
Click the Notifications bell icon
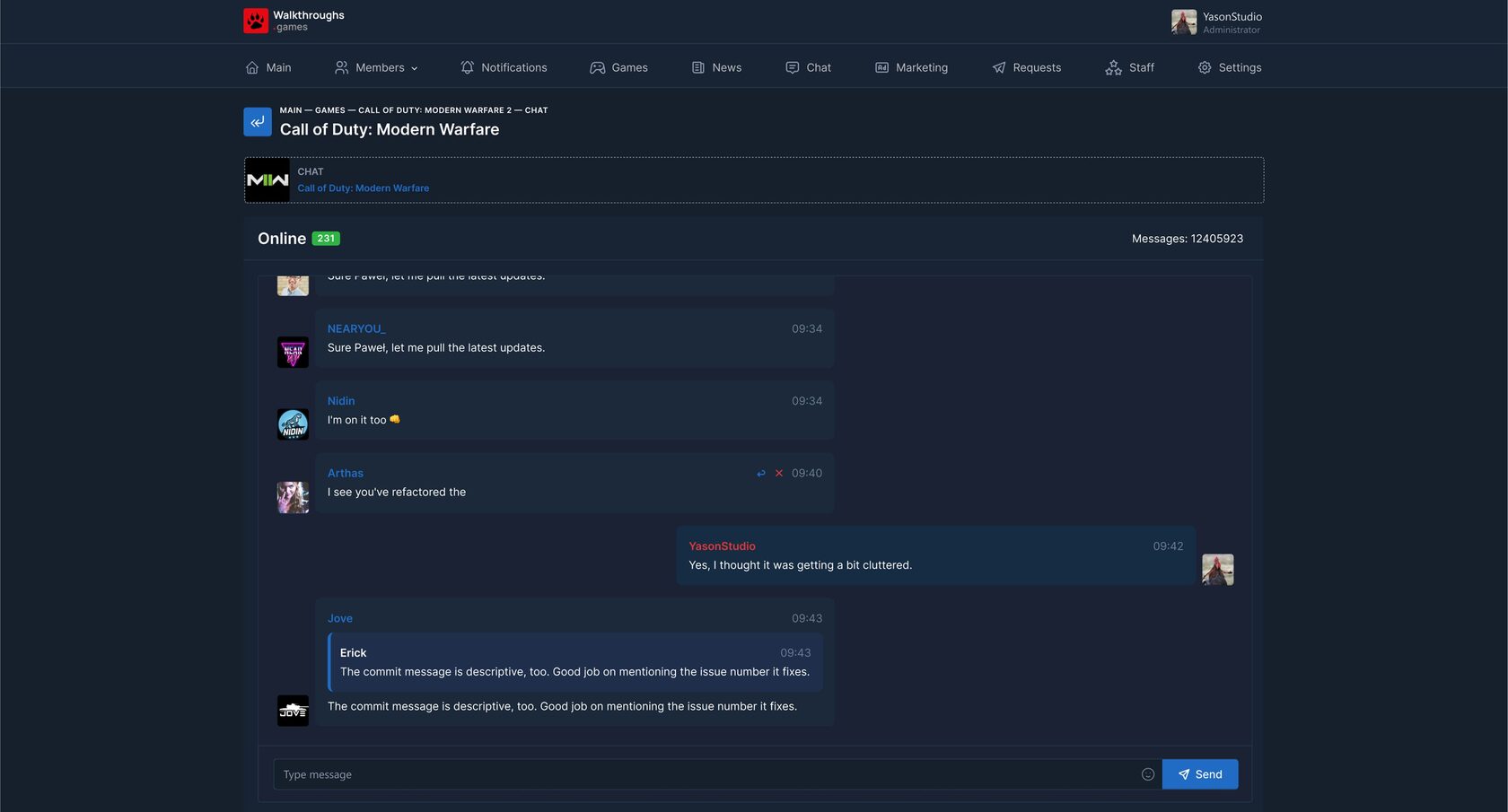click(x=467, y=68)
